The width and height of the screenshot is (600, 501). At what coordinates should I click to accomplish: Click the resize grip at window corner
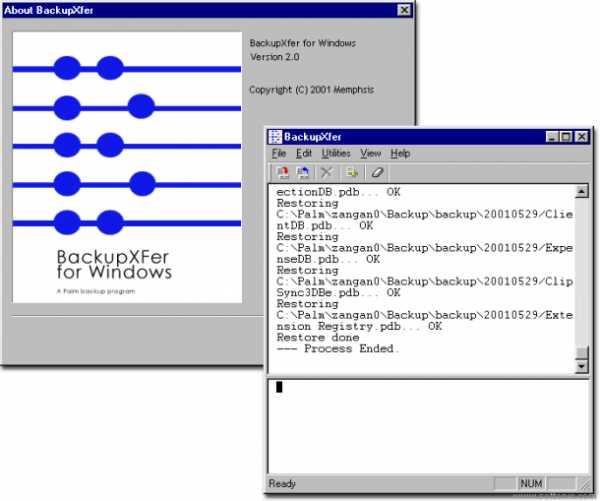click(x=585, y=484)
